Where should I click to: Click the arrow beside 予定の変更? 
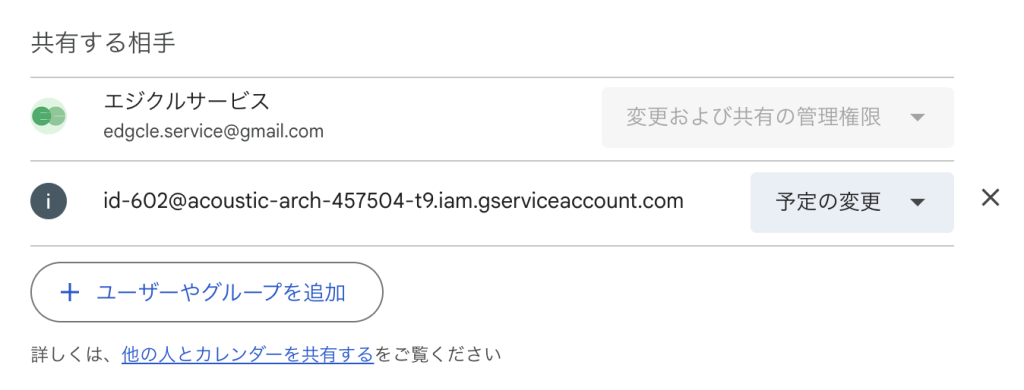point(918,203)
